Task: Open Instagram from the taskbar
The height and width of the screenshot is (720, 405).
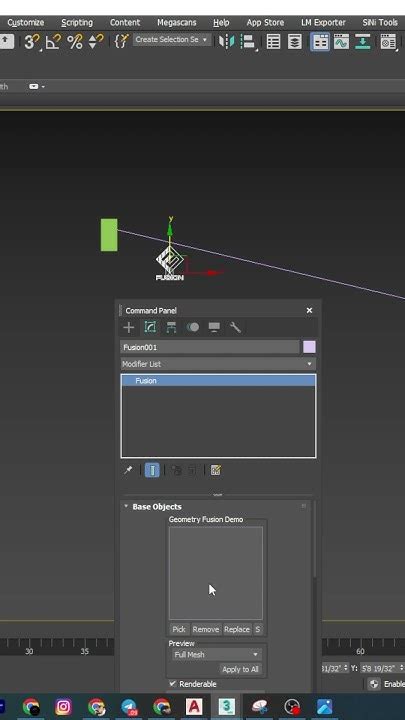Action: tap(63, 707)
